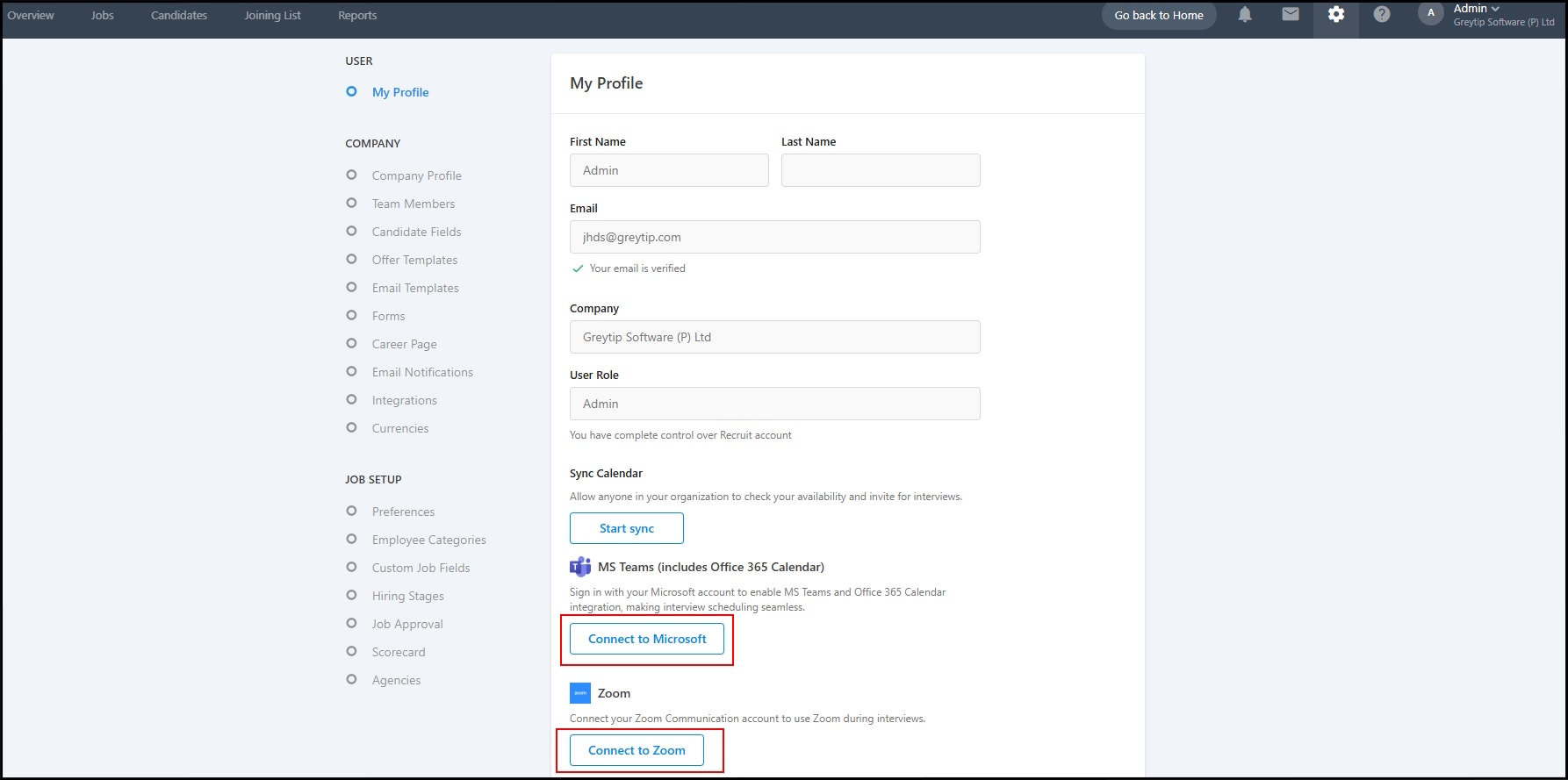Click the Company input field
The height and width of the screenshot is (780, 1568).
click(x=775, y=337)
